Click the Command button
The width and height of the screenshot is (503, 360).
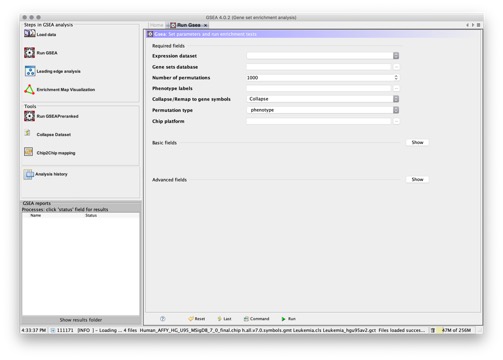click(x=256, y=319)
